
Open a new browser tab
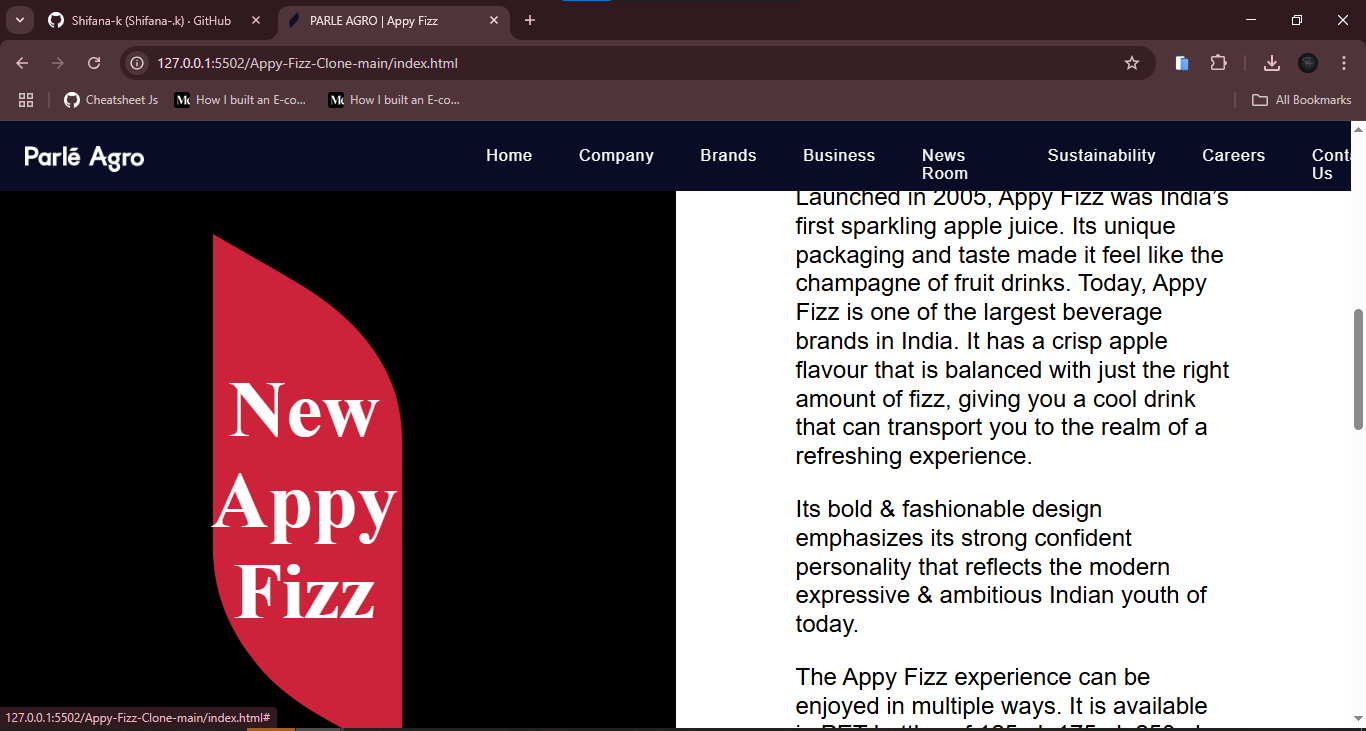pos(530,20)
